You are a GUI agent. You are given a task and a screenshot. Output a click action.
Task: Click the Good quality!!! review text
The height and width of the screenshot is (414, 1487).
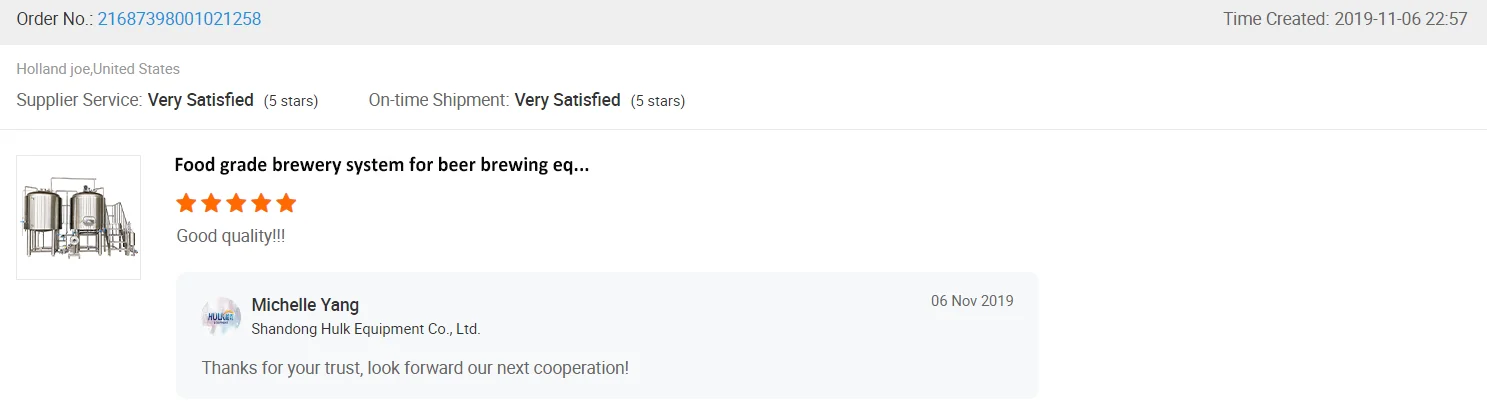(230, 236)
